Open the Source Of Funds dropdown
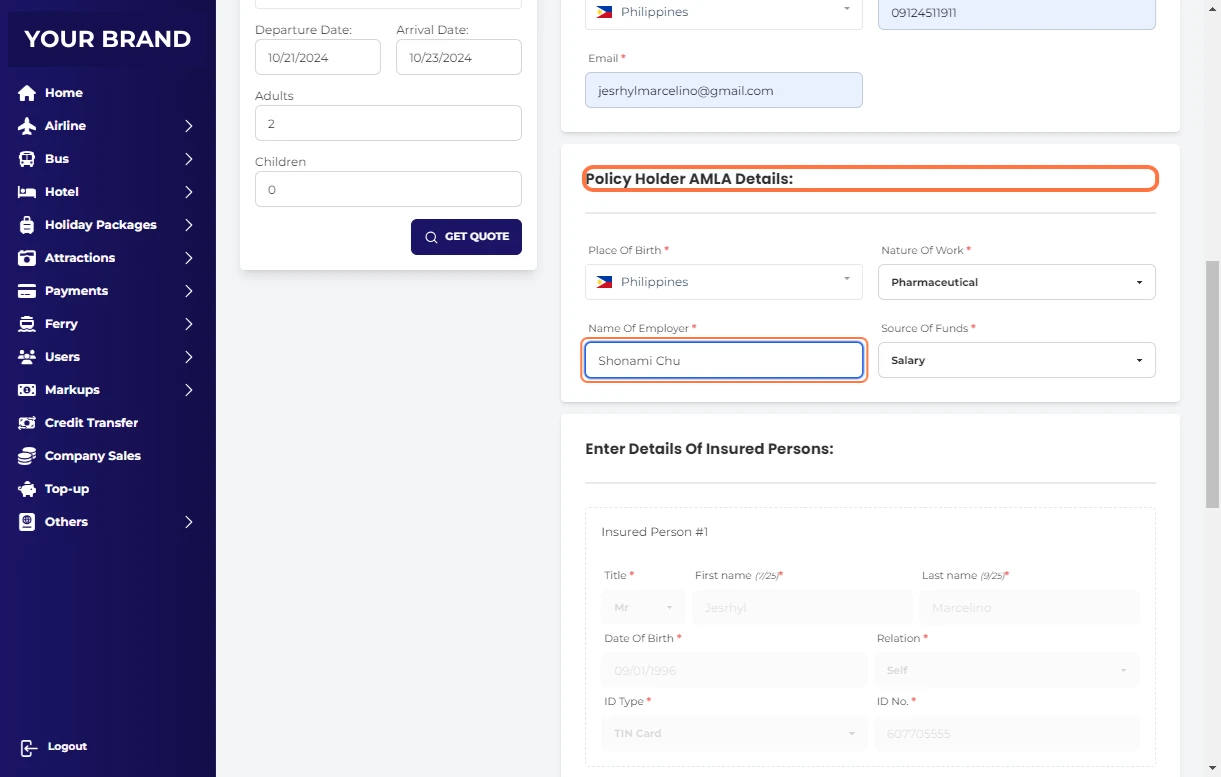The height and width of the screenshot is (777, 1221). [1016, 360]
